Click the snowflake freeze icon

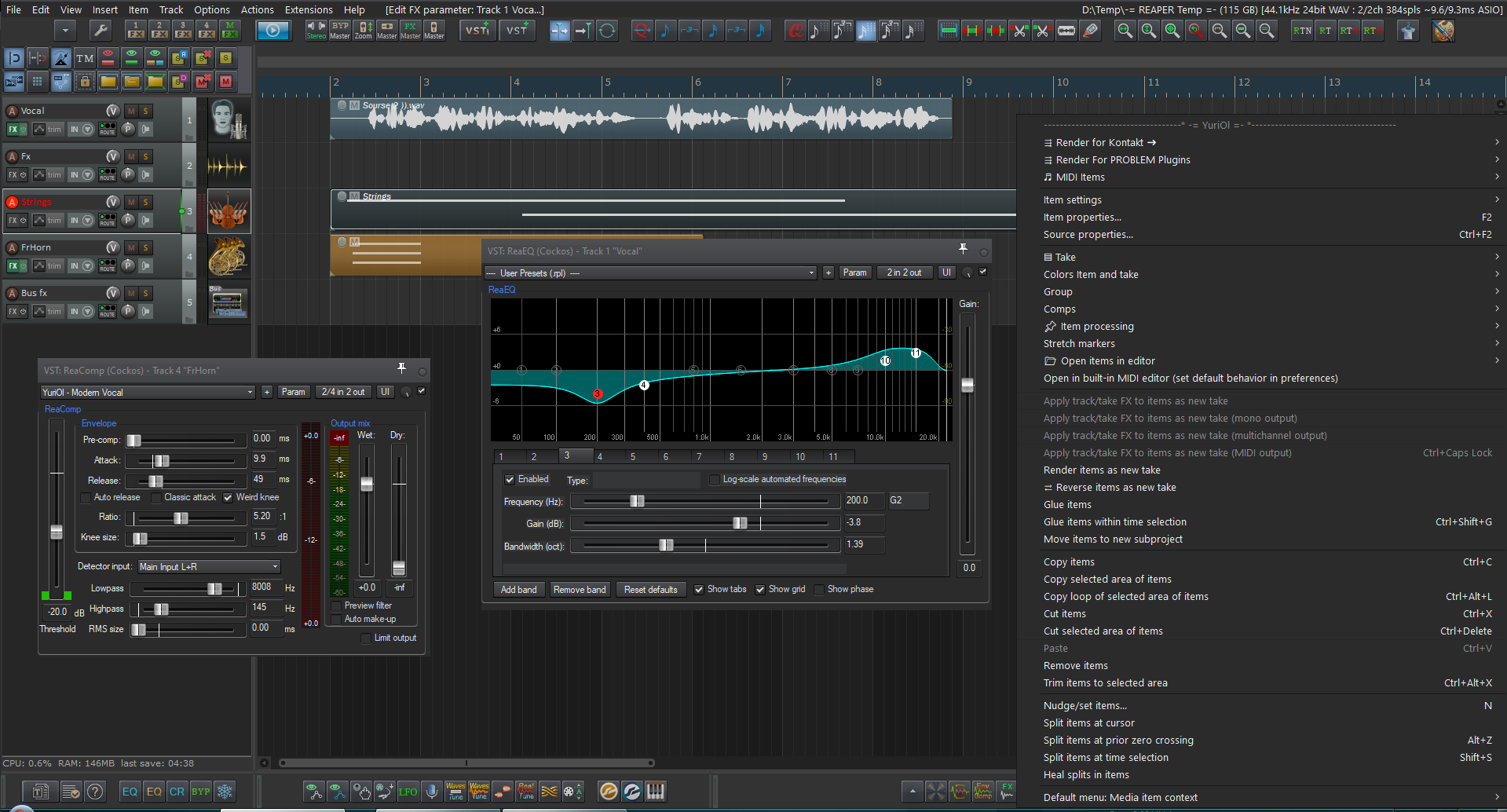[225, 792]
